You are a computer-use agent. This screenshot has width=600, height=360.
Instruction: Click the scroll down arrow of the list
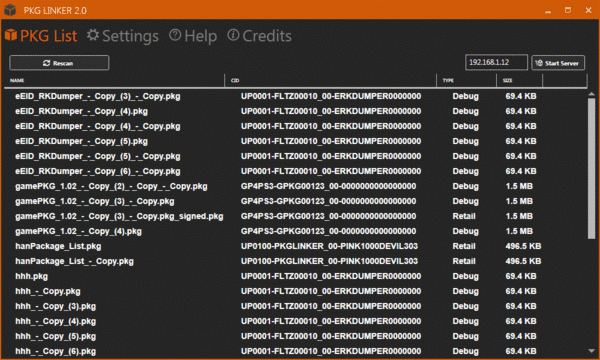coord(592,350)
